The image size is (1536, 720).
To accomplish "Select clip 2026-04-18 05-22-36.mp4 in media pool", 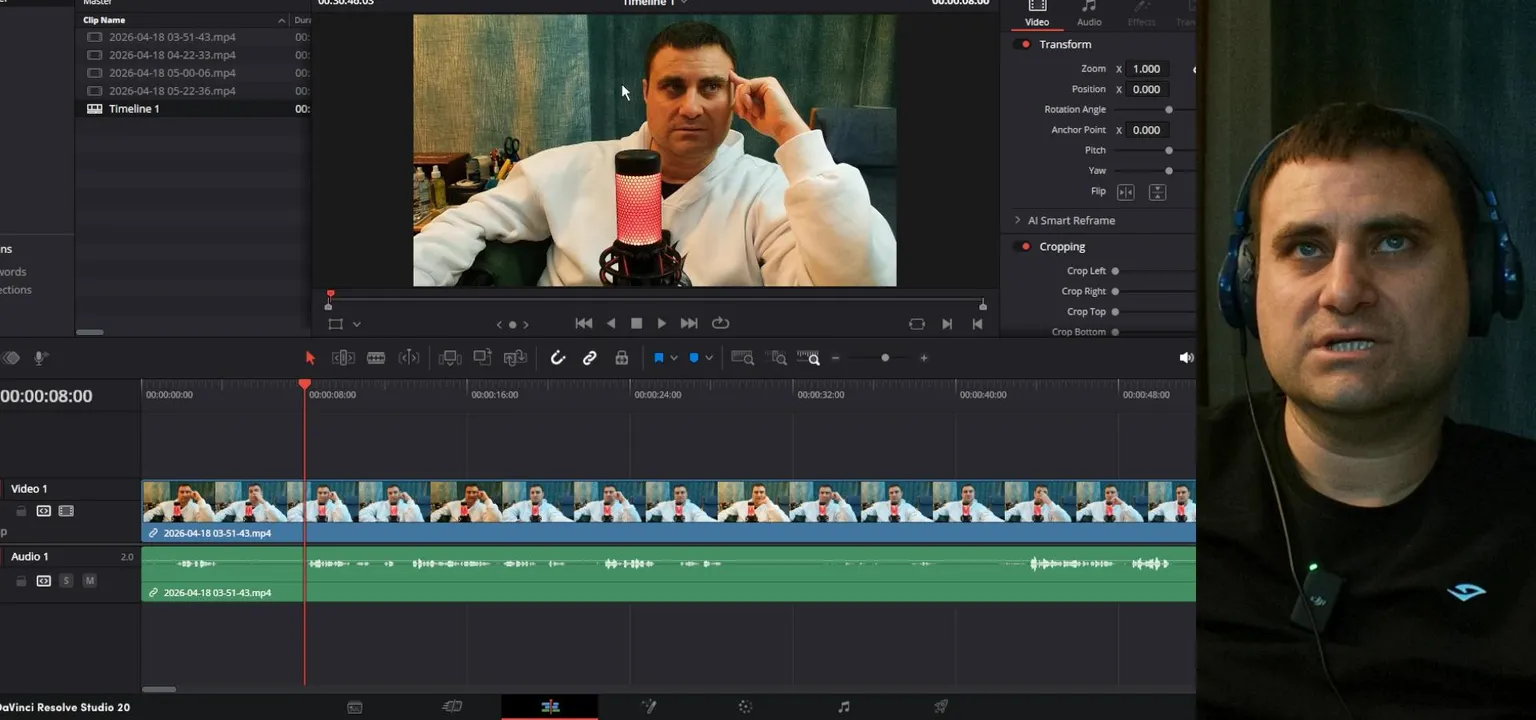I will point(172,91).
